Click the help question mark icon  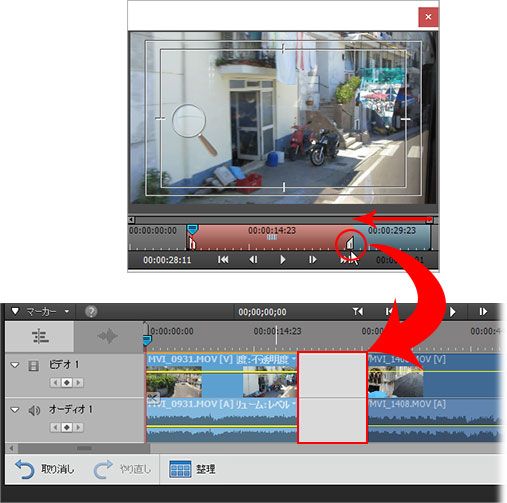point(91,312)
